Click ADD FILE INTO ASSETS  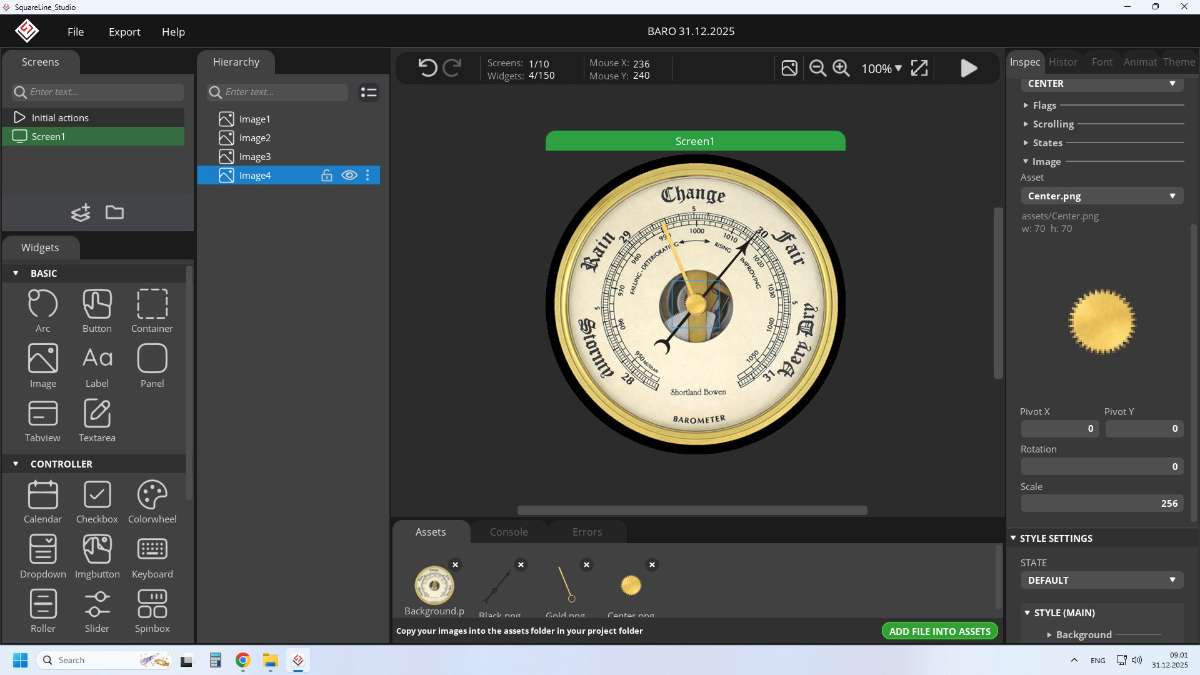pos(939,631)
